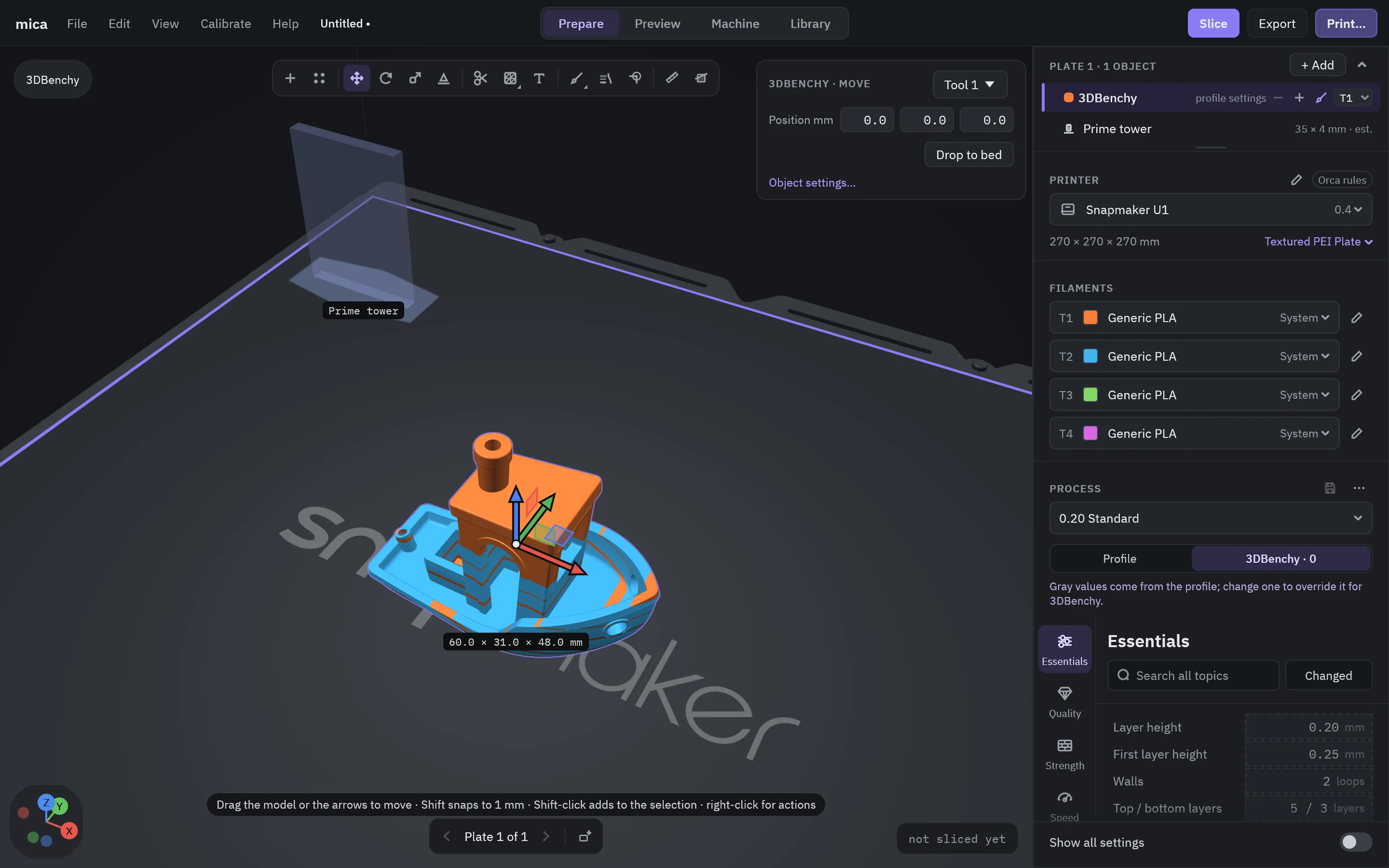
Task: Add a new plate icon beside Plate 1 of 1
Action: (x=585, y=837)
